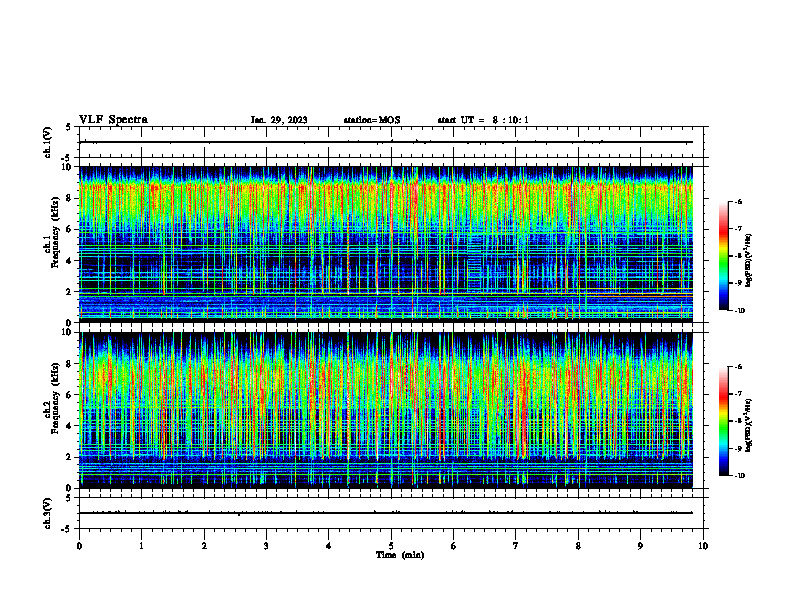Click the '8' kHz tick on ch.2 axis
The height and width of the screenshot is (612, 792).
(69, 364)
